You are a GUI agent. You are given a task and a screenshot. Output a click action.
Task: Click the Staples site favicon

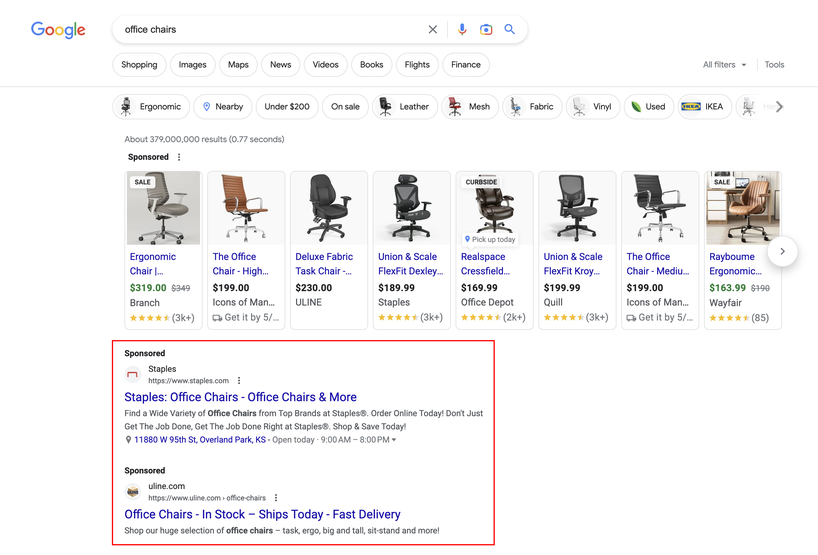133,375
